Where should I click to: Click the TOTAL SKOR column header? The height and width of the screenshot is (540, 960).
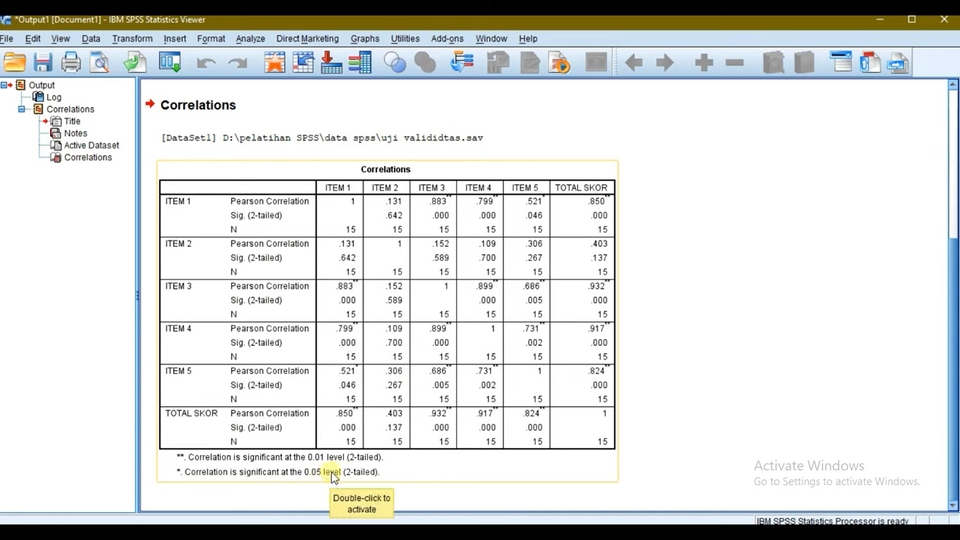[581, 188]
